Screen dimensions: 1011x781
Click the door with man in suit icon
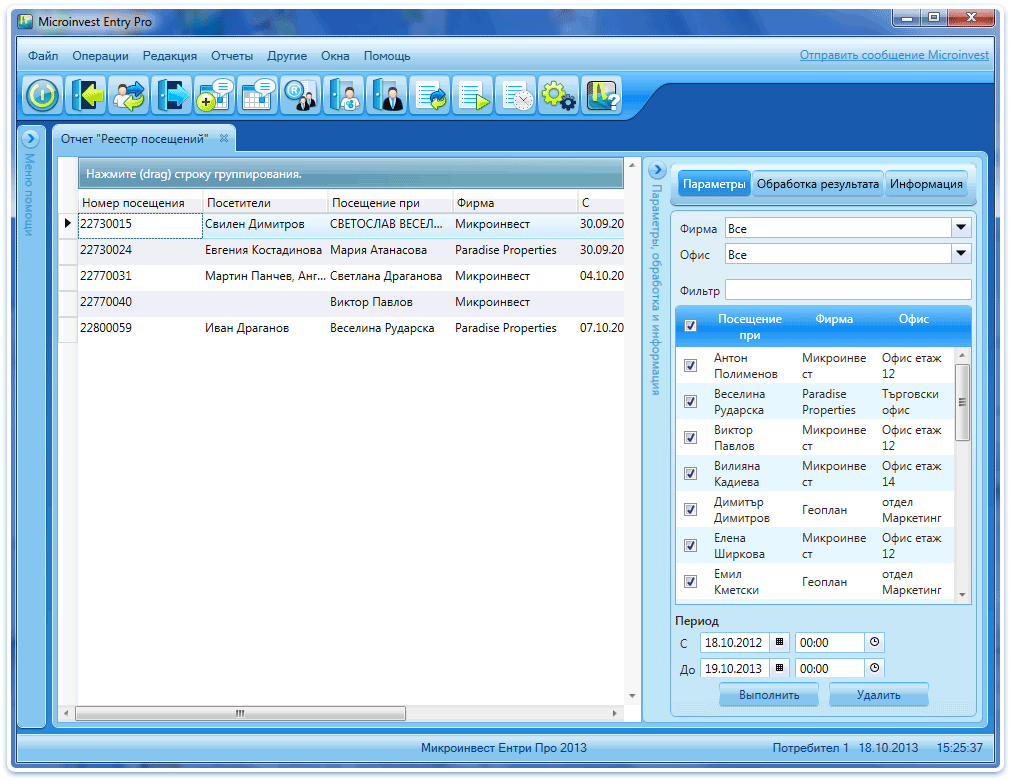[387, 95]
